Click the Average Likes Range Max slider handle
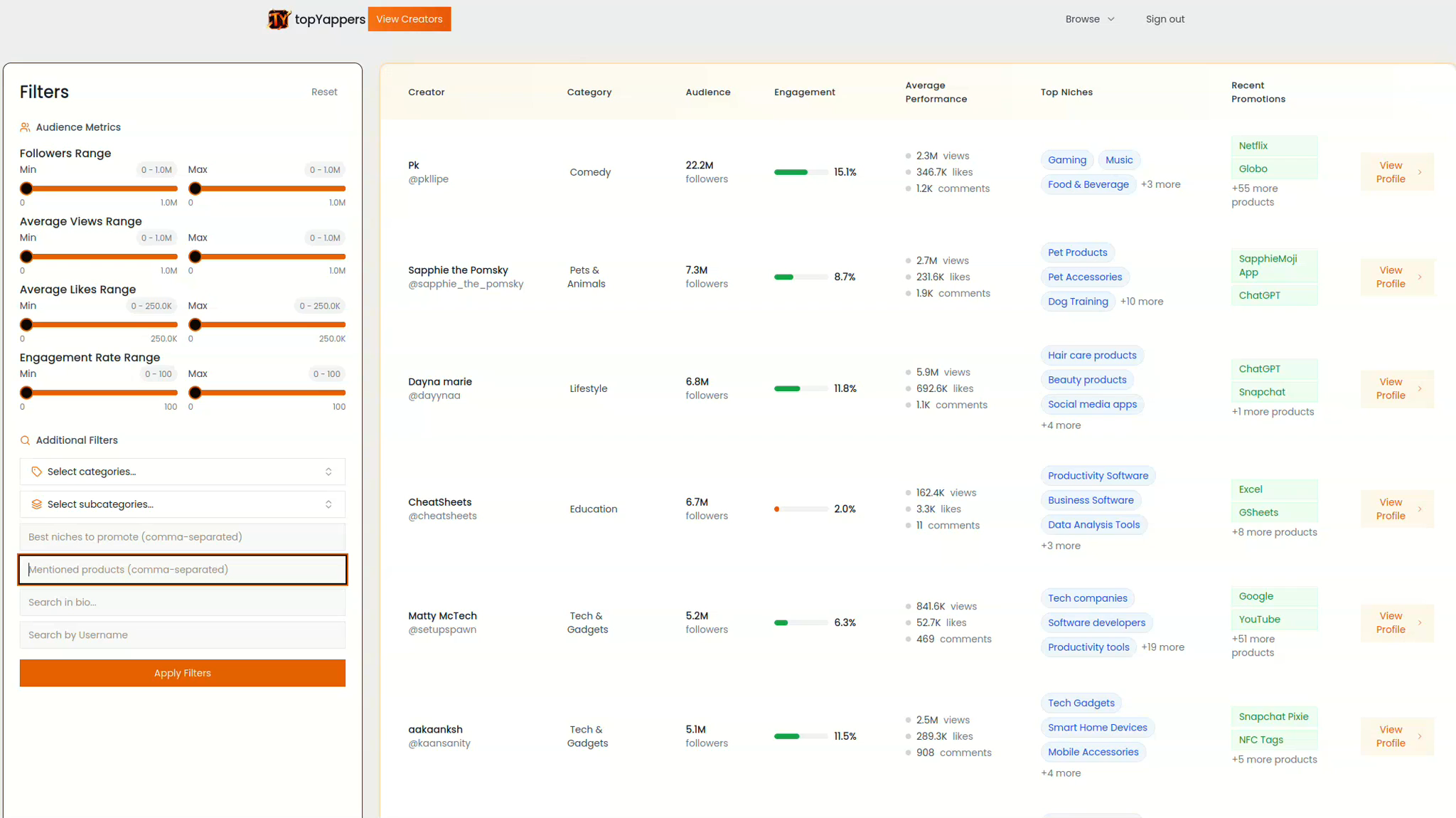Screen dimensions: 1456x818 (195, 325)
